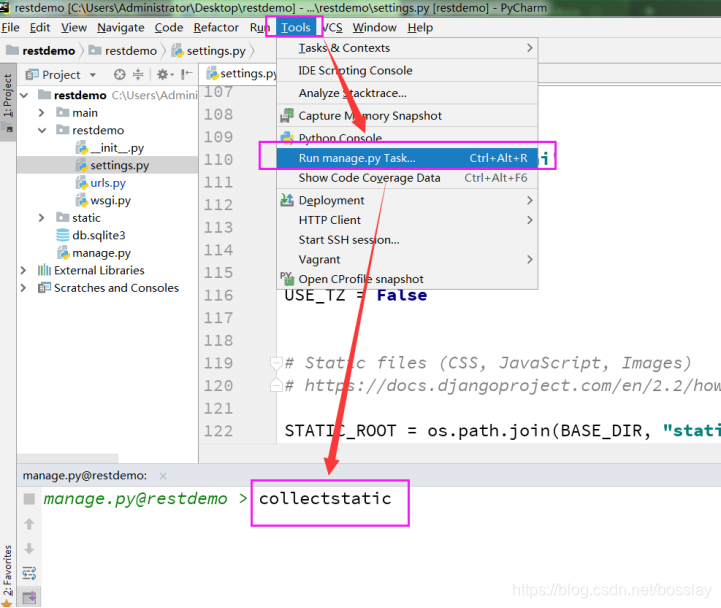Expand HTTP Client submenu arrow
Viewport: 721px width, 608px height.
tap(530, 220)
